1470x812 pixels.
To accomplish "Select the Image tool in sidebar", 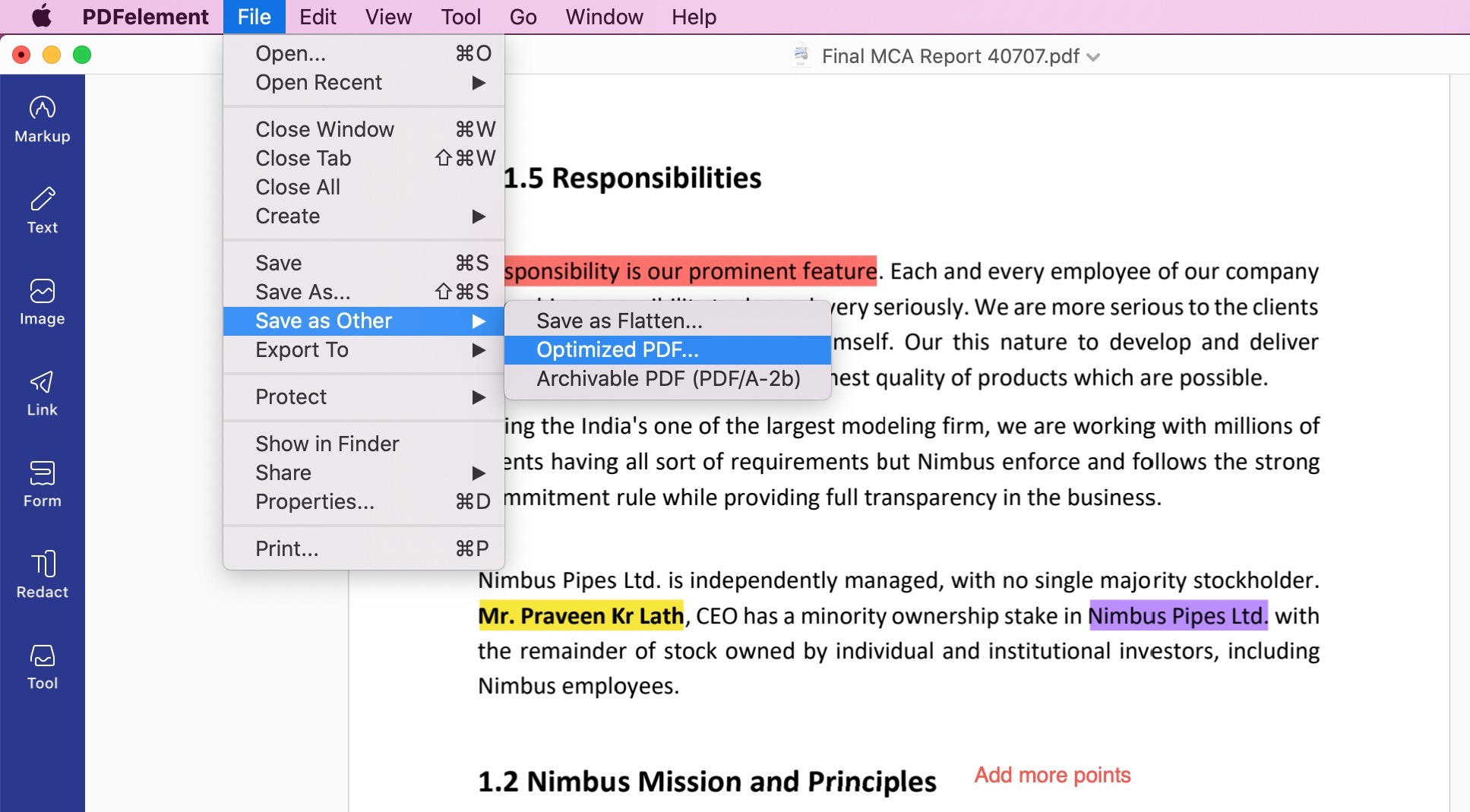I will [43, 302].
